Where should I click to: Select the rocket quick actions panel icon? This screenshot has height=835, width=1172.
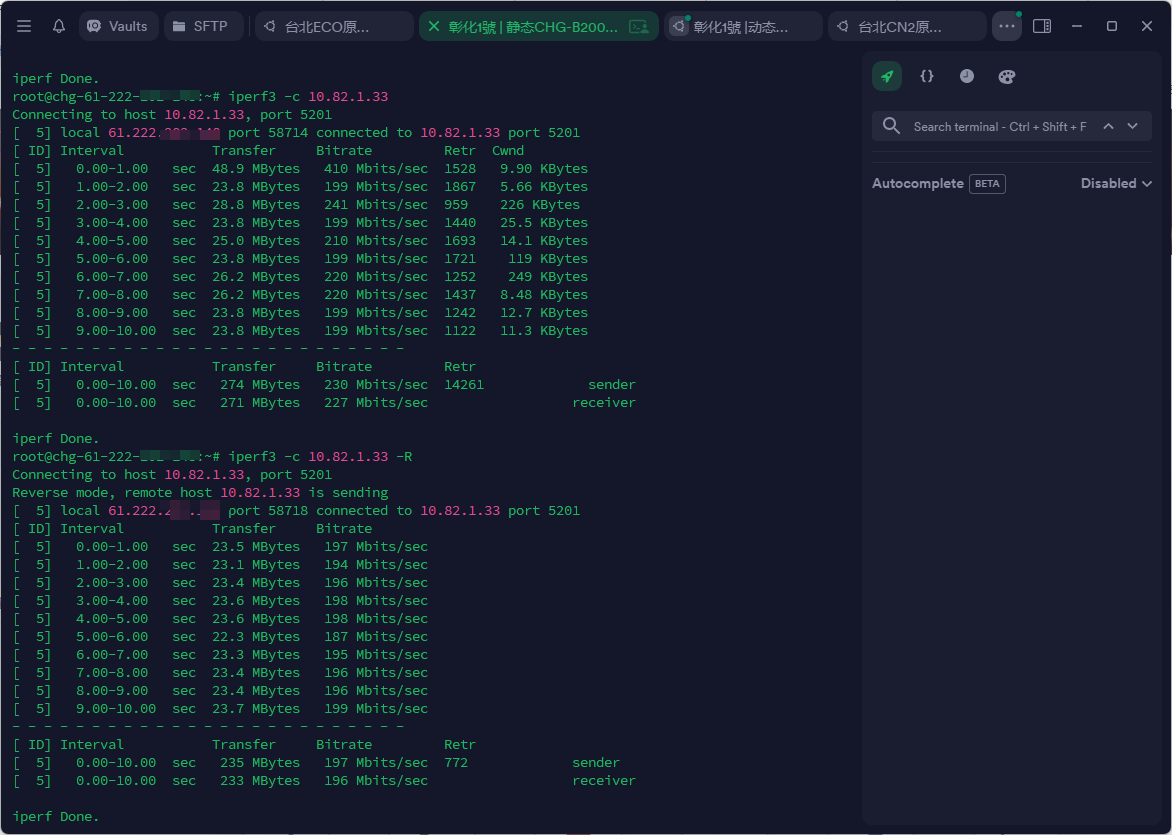click(x=887, y=76)
